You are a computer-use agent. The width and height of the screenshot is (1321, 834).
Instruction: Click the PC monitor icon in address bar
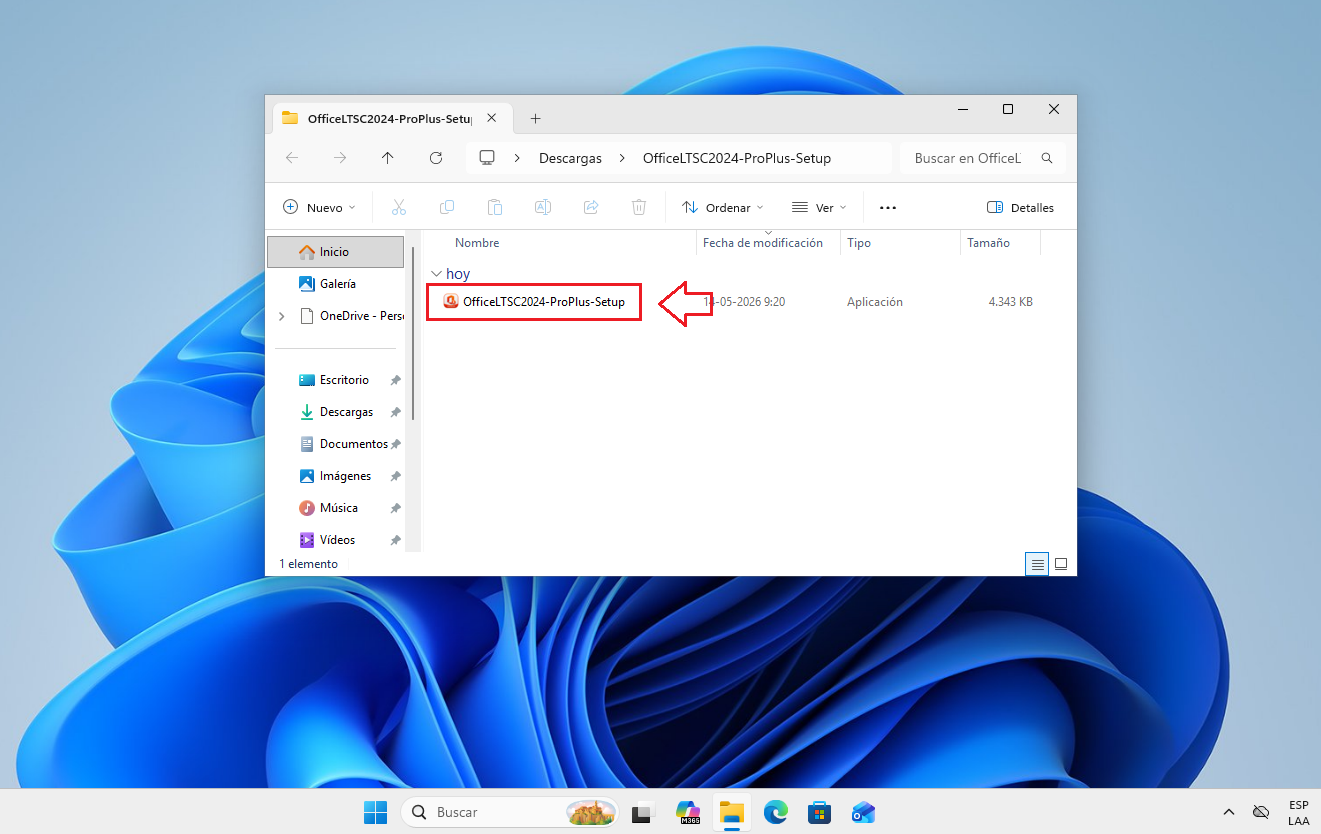coord(487,158)
